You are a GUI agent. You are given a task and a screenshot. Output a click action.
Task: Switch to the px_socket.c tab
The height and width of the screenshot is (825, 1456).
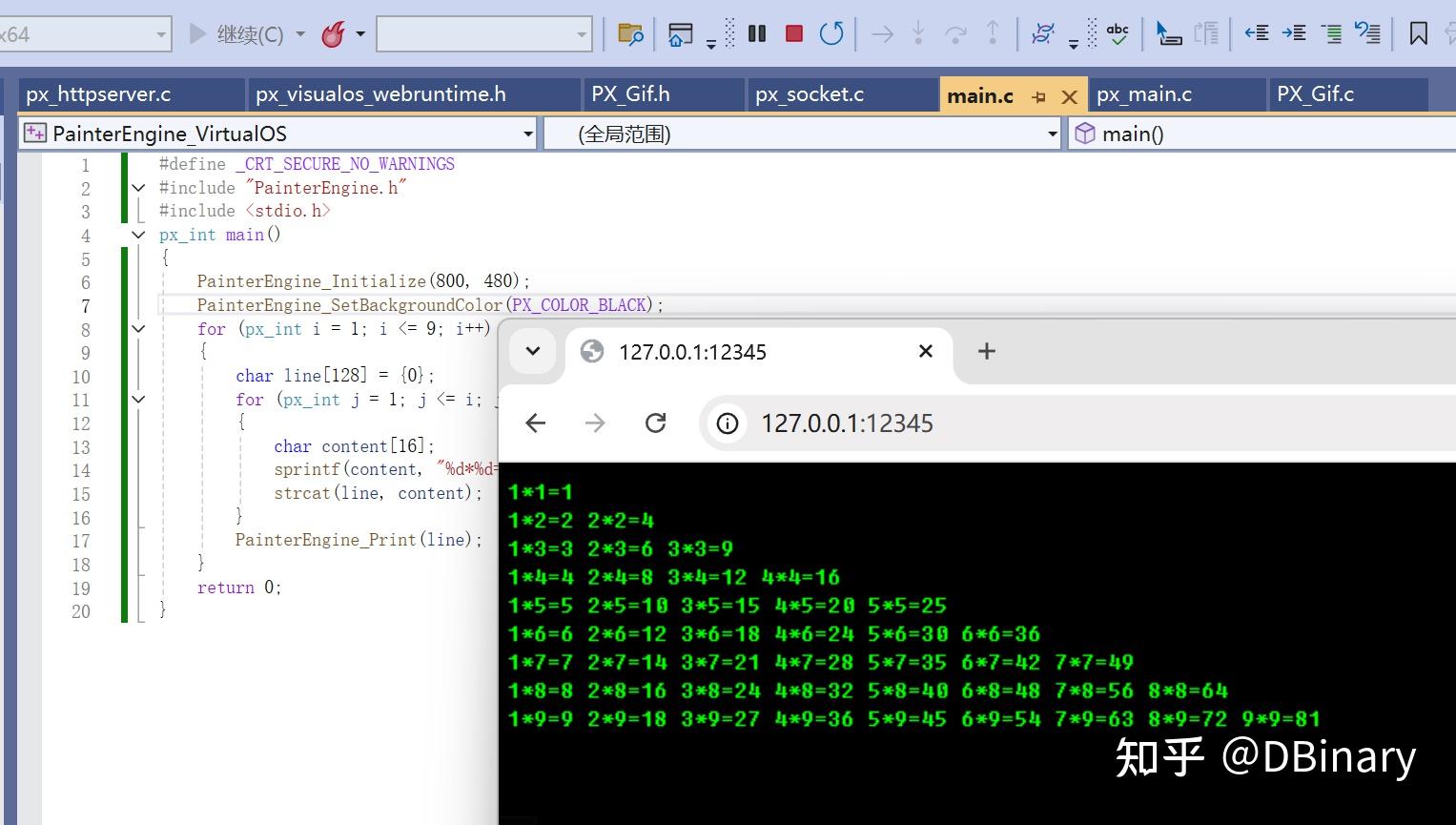[x=843, y=94]
